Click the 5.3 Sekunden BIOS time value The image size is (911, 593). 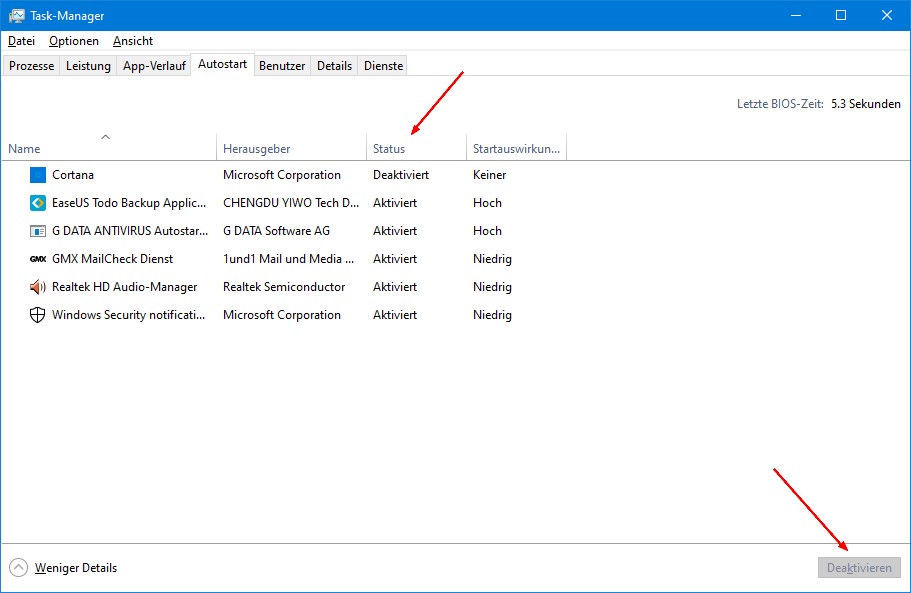[x=866, y=104]
